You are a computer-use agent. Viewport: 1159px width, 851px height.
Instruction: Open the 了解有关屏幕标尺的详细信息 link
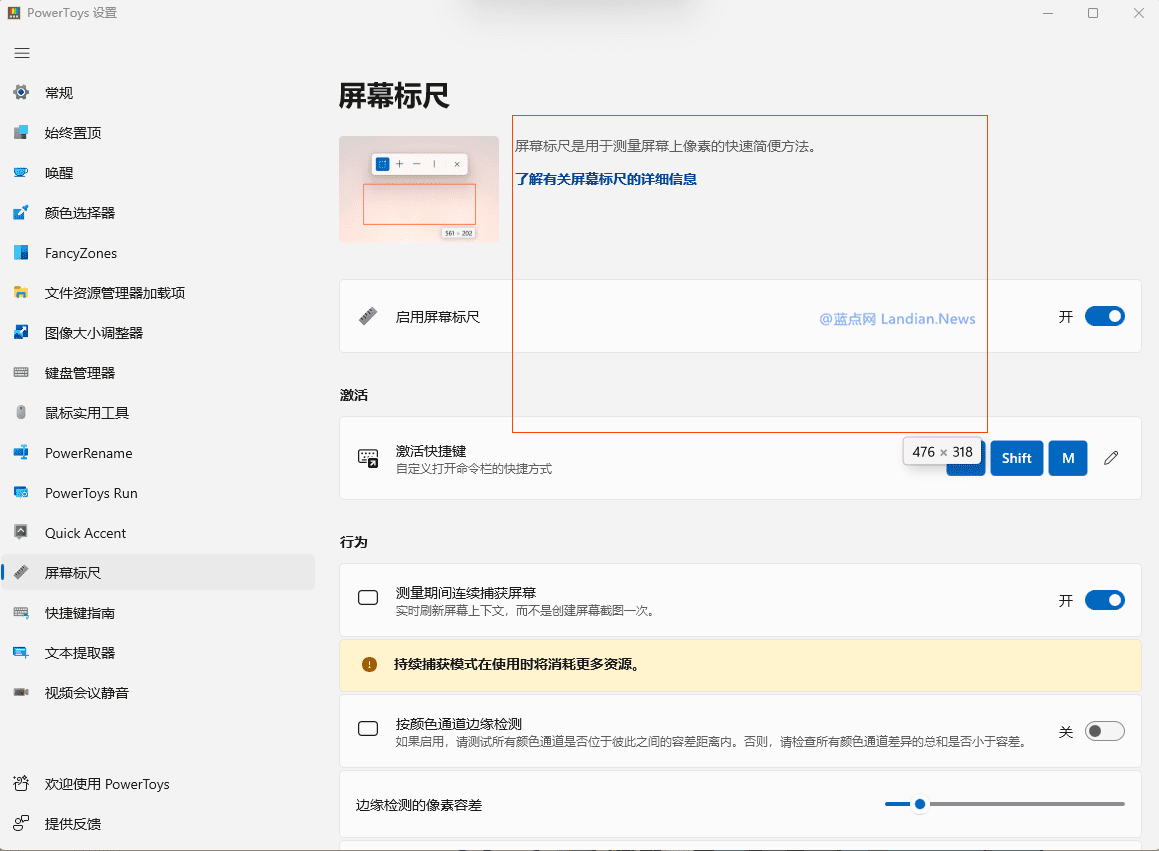pyautogui.click(x=606, y=179)
